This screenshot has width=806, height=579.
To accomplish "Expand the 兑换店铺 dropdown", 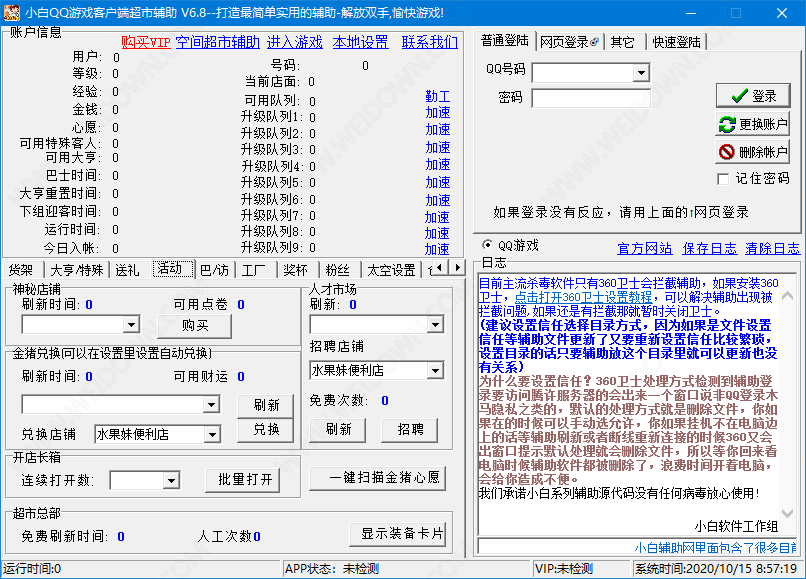I will (212, 435).
